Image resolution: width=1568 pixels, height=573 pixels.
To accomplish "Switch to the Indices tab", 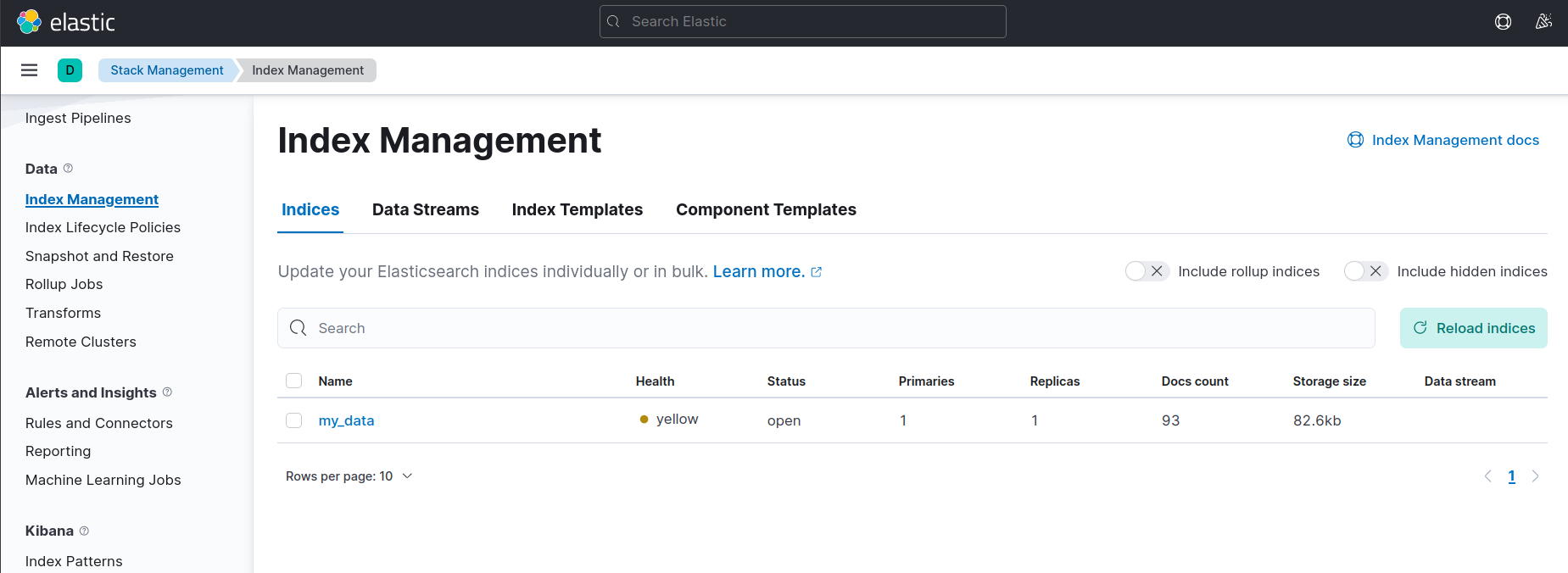I will pos(310,209).
